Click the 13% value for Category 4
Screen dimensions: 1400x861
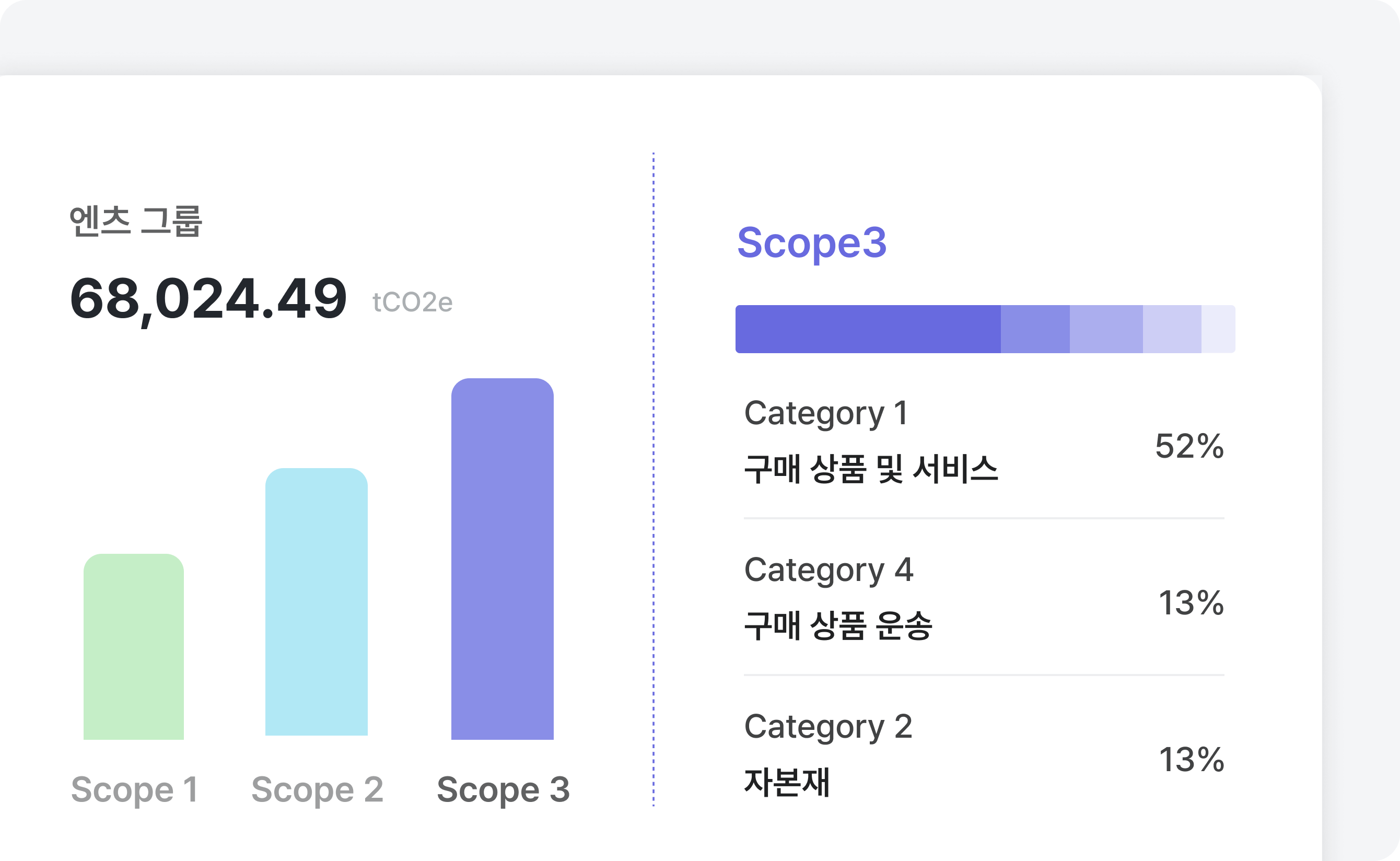click(x=1191, y=602)
